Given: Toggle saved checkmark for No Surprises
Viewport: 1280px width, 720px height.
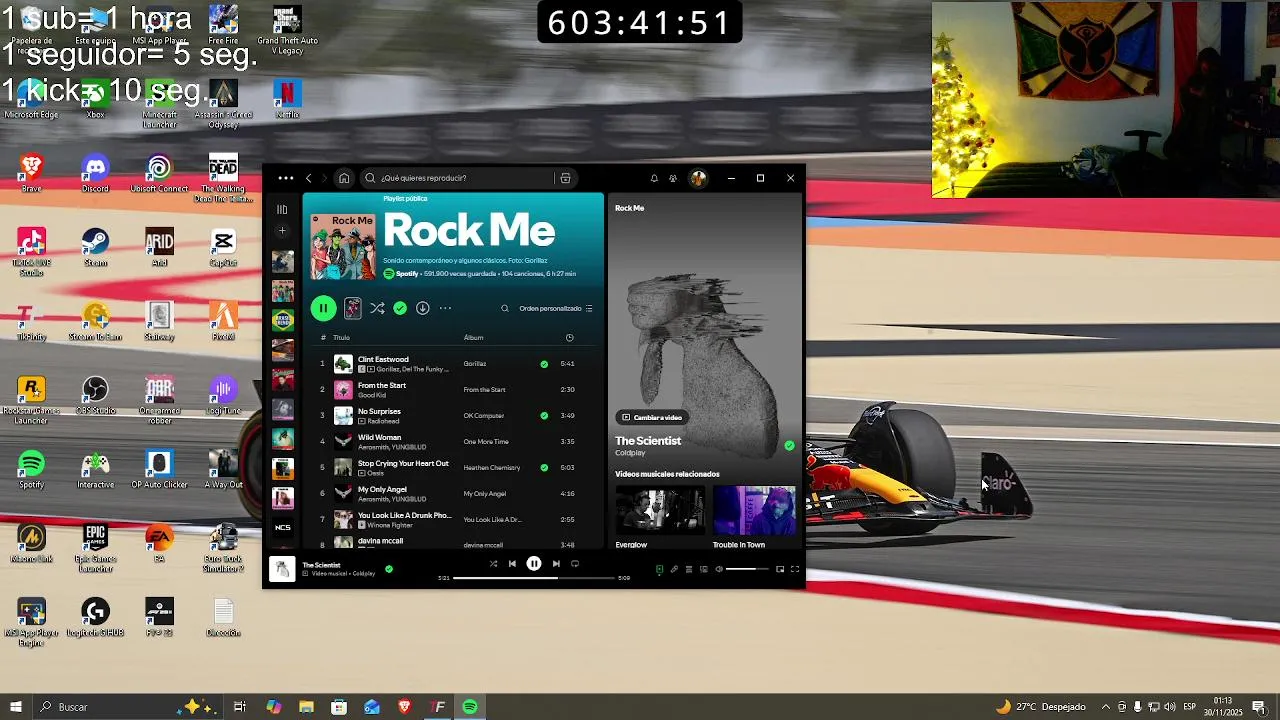Looking at the screenshot, I should coord(544,415).
